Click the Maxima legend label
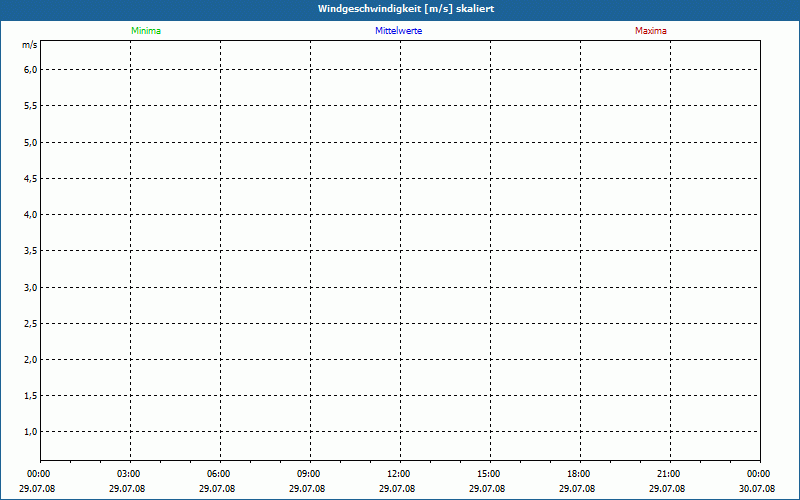The image size is (800, 500). pyautogui.click(x=650, y=31)
